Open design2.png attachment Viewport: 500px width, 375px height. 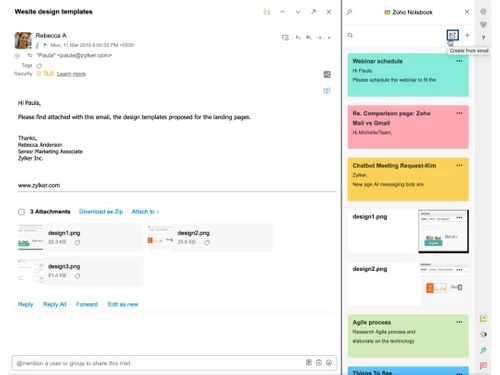coord(210,237)
